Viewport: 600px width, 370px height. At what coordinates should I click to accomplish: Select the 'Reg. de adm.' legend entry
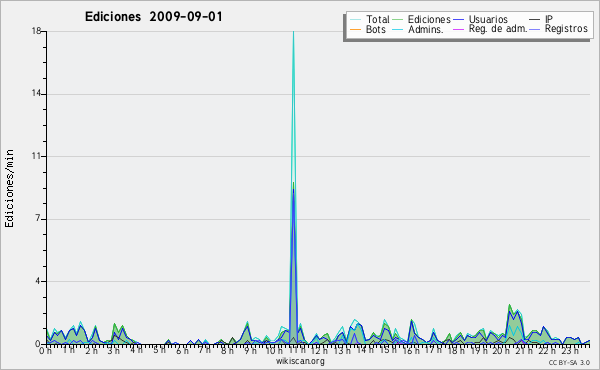[498, 29]
